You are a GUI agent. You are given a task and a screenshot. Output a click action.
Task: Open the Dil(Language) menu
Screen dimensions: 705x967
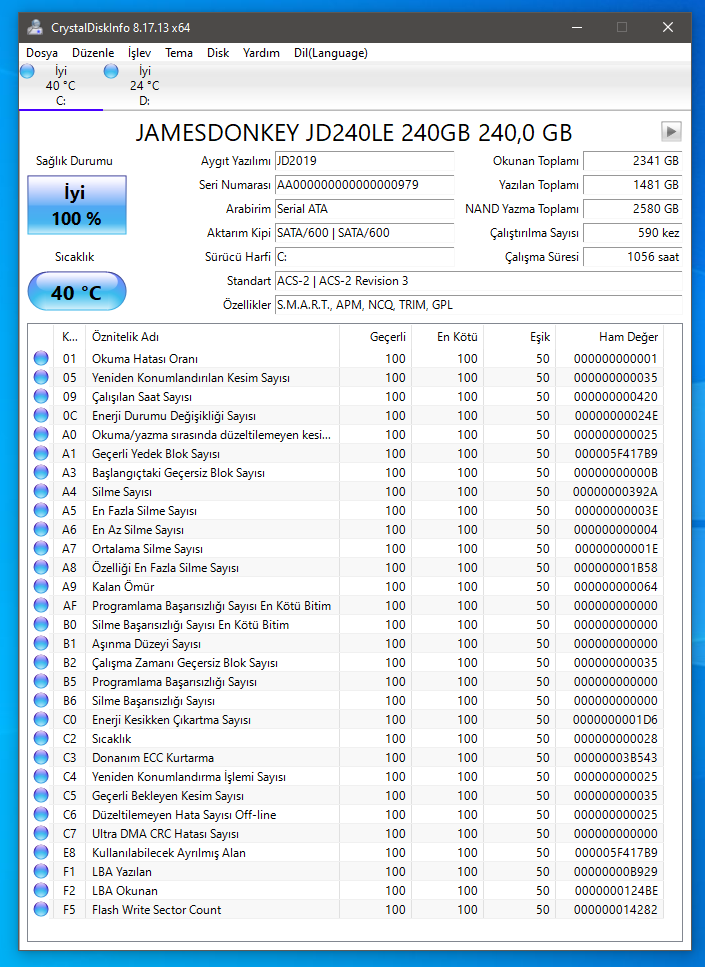pos(331,53)
